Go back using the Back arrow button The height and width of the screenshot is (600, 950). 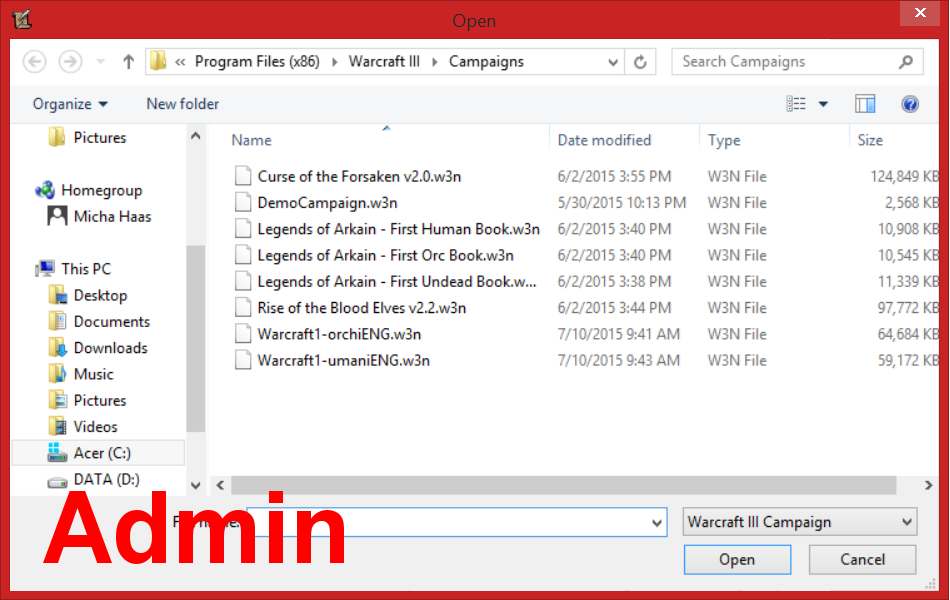35,62
